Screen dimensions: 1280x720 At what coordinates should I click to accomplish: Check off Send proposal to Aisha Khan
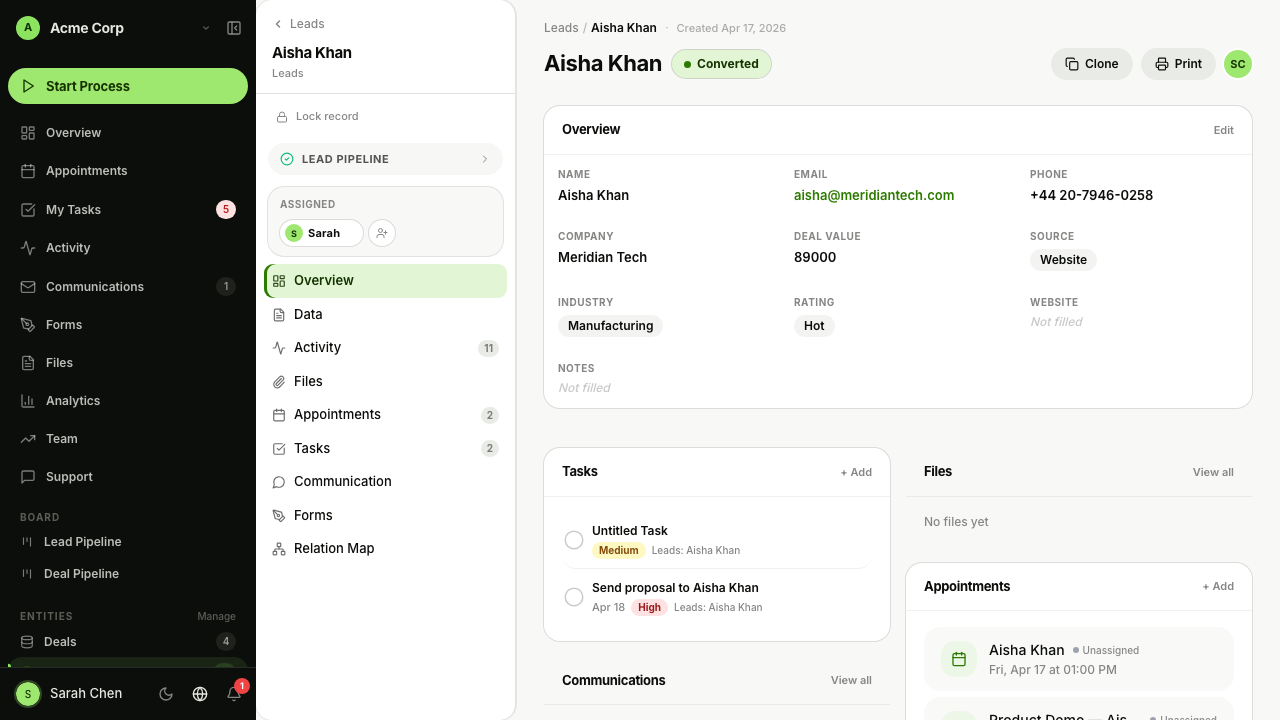[x=574, y=597]
